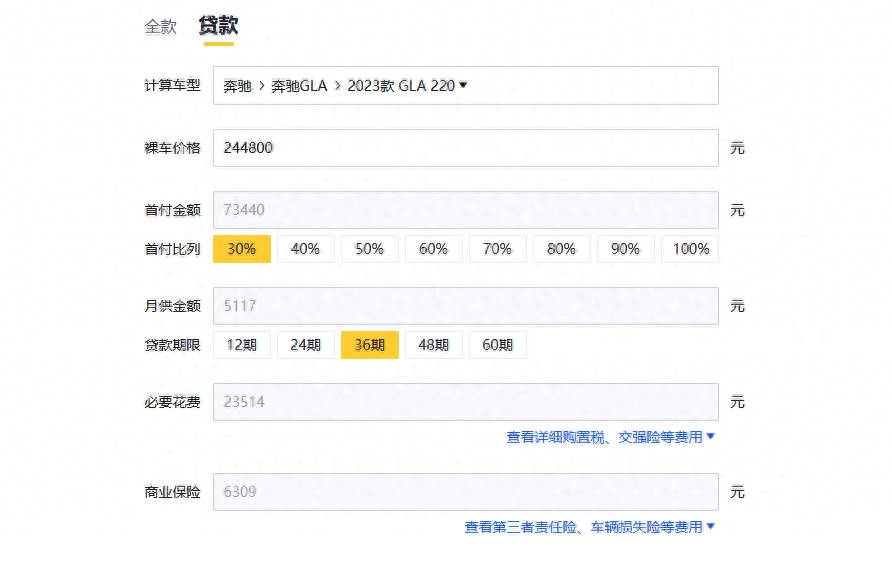Choose the 60期 loan term
Image resolution: width=892 pixels, height=563 pixels.
497,345
